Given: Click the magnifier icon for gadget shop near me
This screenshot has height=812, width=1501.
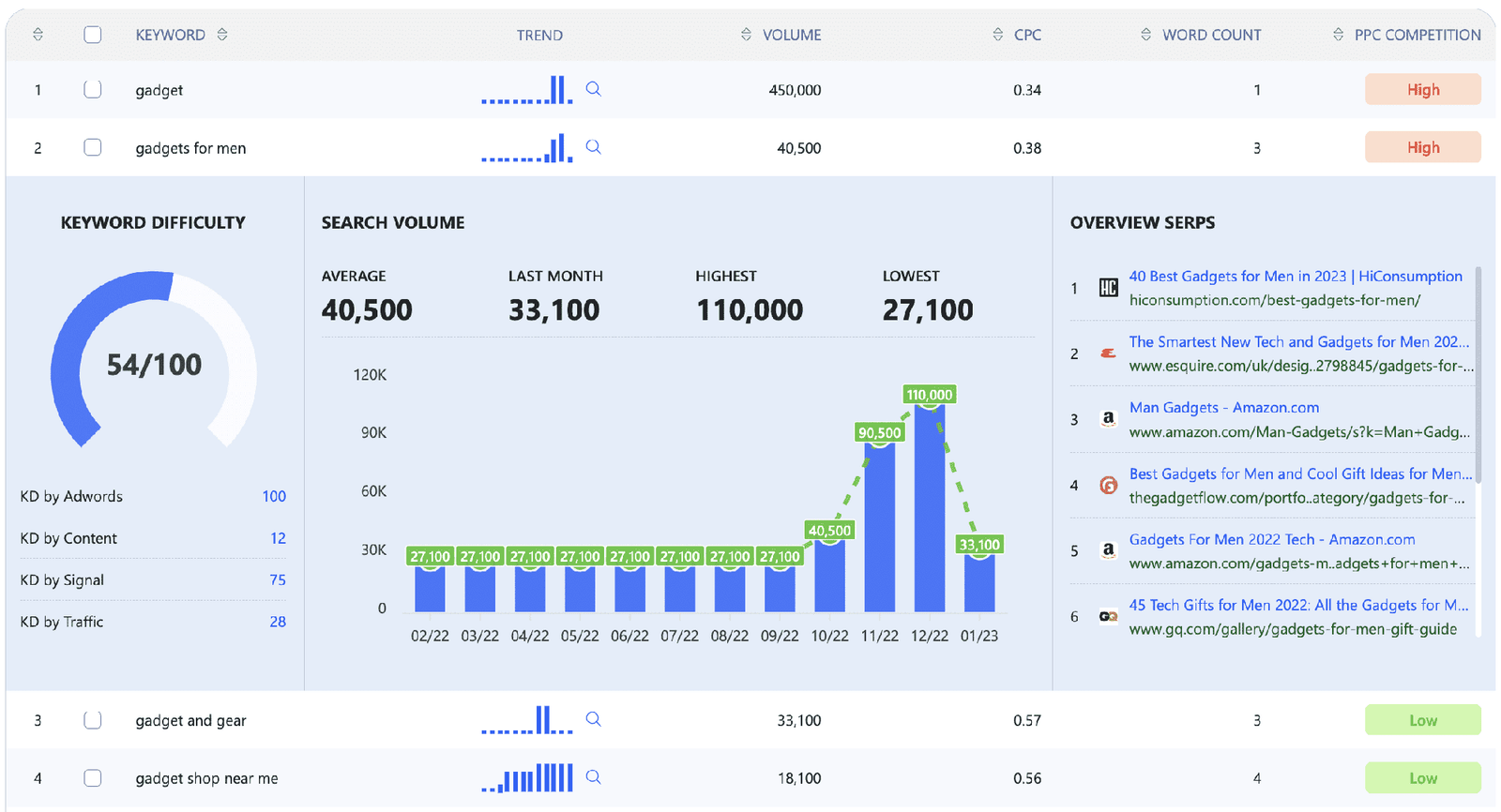Looking at the screenshot, I should pos(593,777).
